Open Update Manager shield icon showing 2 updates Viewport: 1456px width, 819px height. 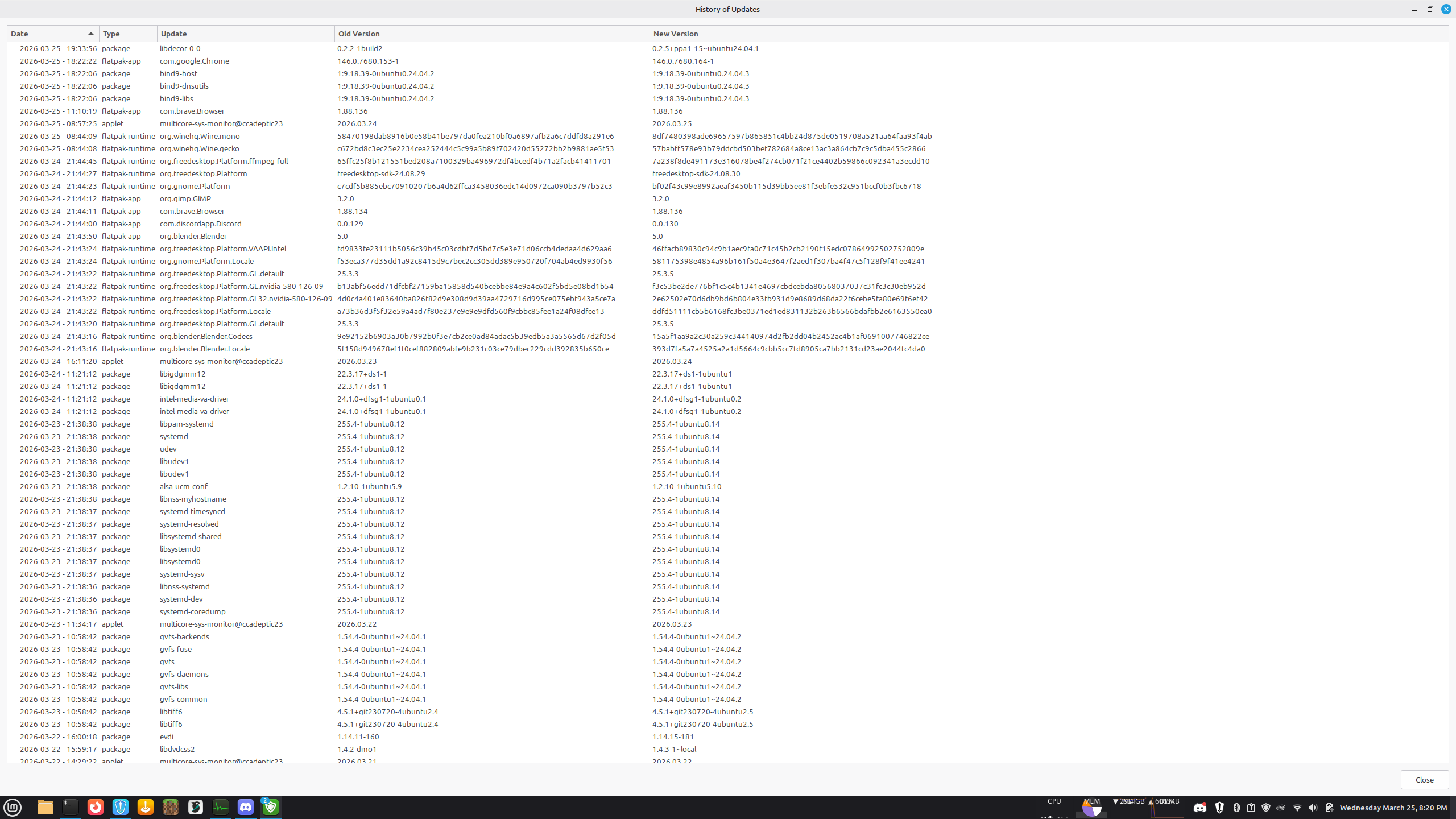(270, 807)
